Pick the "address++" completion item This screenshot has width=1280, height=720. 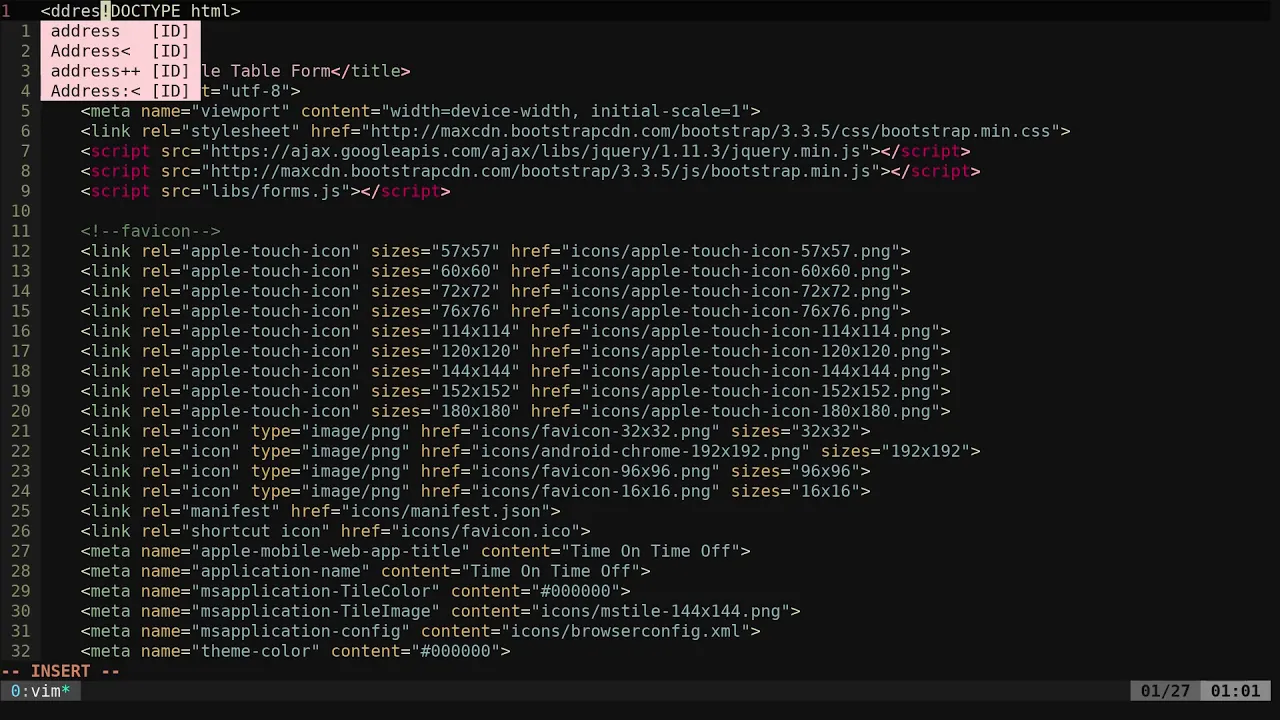point(120,71)
